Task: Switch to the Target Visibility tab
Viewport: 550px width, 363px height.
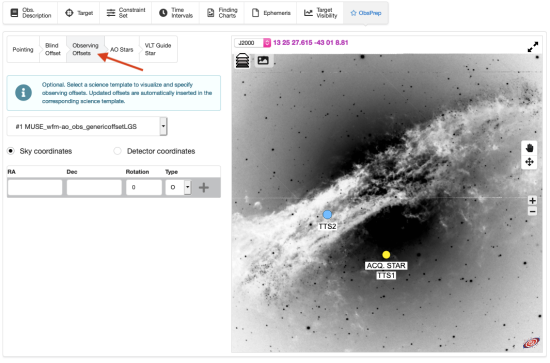Action: click(x=320, y=13)
